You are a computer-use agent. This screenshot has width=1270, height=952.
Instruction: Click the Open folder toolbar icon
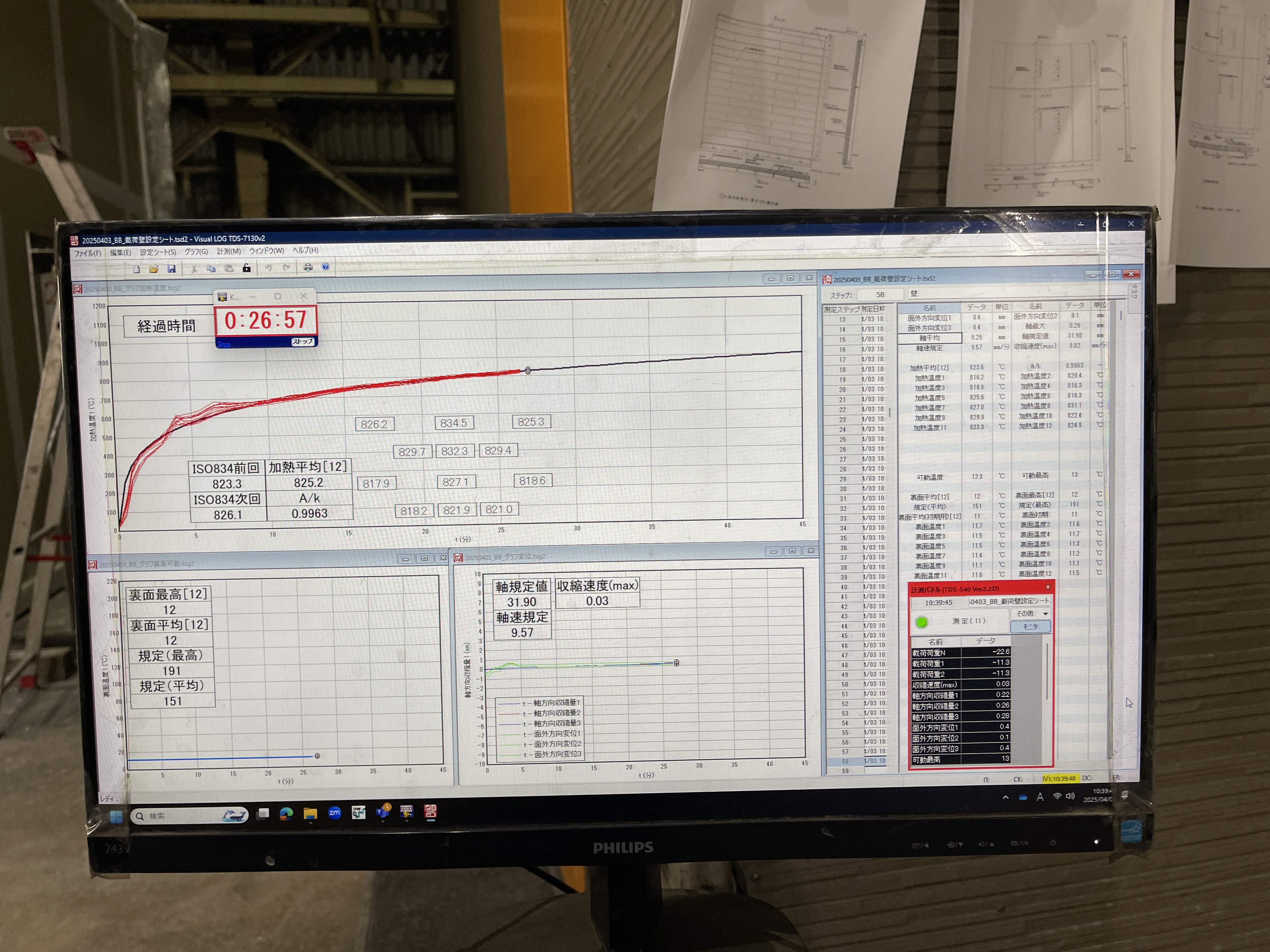153,269
